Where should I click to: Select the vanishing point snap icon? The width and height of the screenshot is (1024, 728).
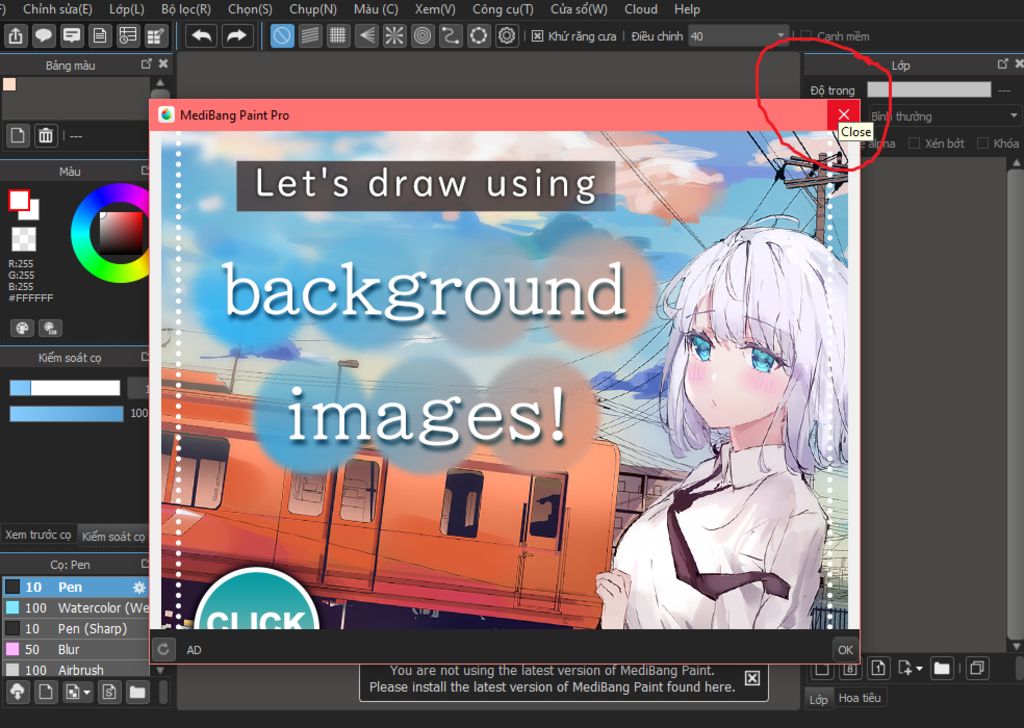coord(366,36)
